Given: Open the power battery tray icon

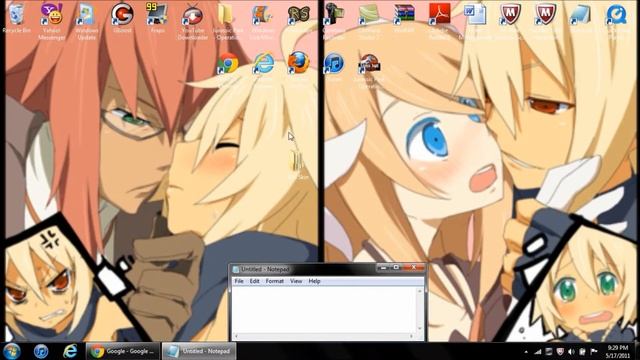Looking at the screenshot, I should [583, 351].
